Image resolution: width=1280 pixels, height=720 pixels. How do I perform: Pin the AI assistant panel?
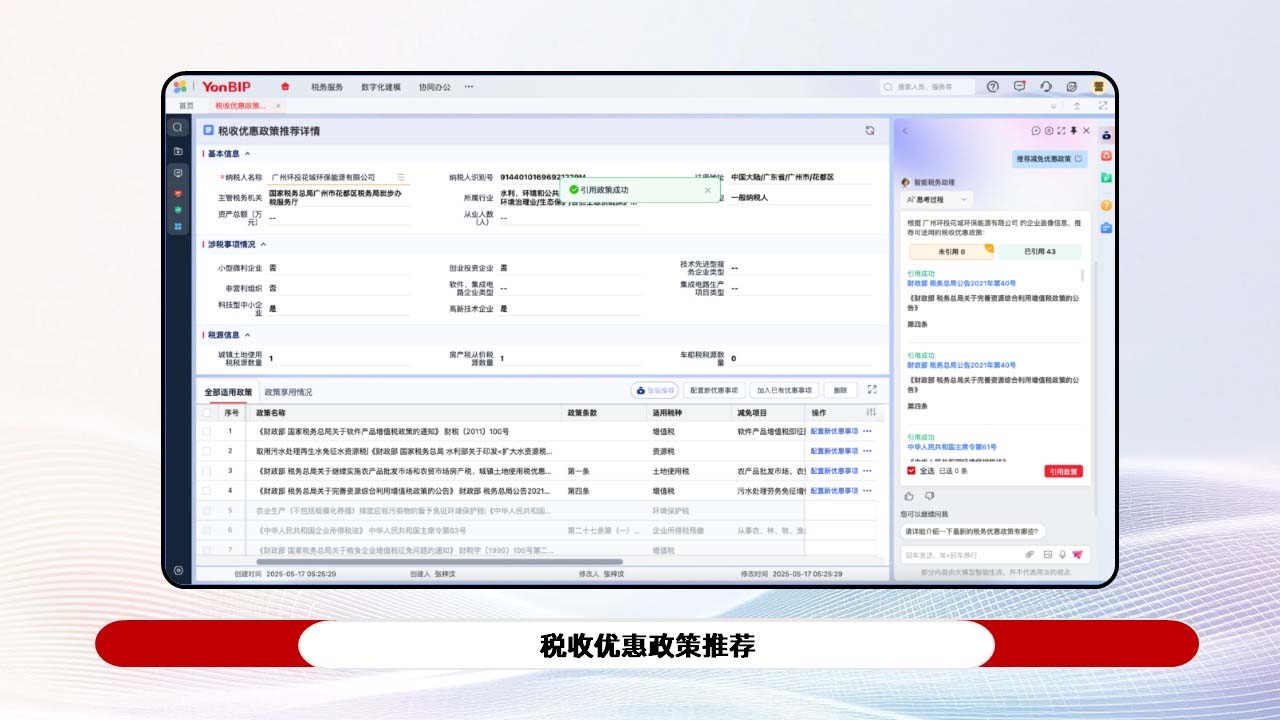pyautogui.click(x=1073, y=131)
